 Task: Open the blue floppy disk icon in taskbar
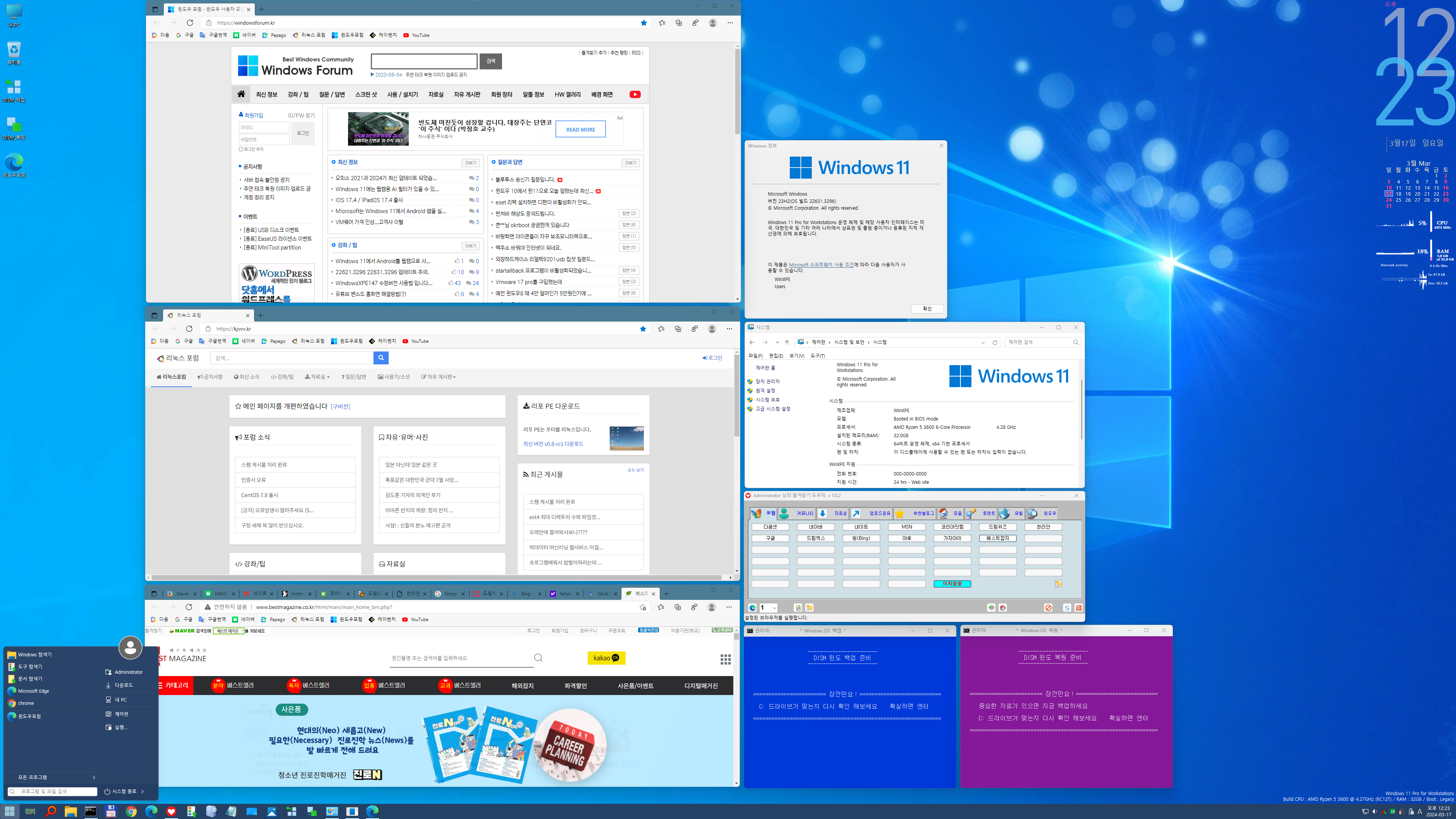[111, 812]
